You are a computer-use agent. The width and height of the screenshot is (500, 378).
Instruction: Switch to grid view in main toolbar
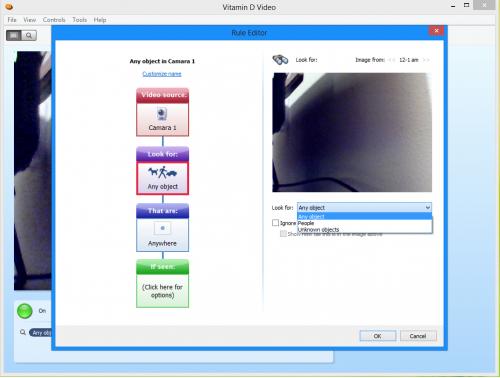point(14,35)
